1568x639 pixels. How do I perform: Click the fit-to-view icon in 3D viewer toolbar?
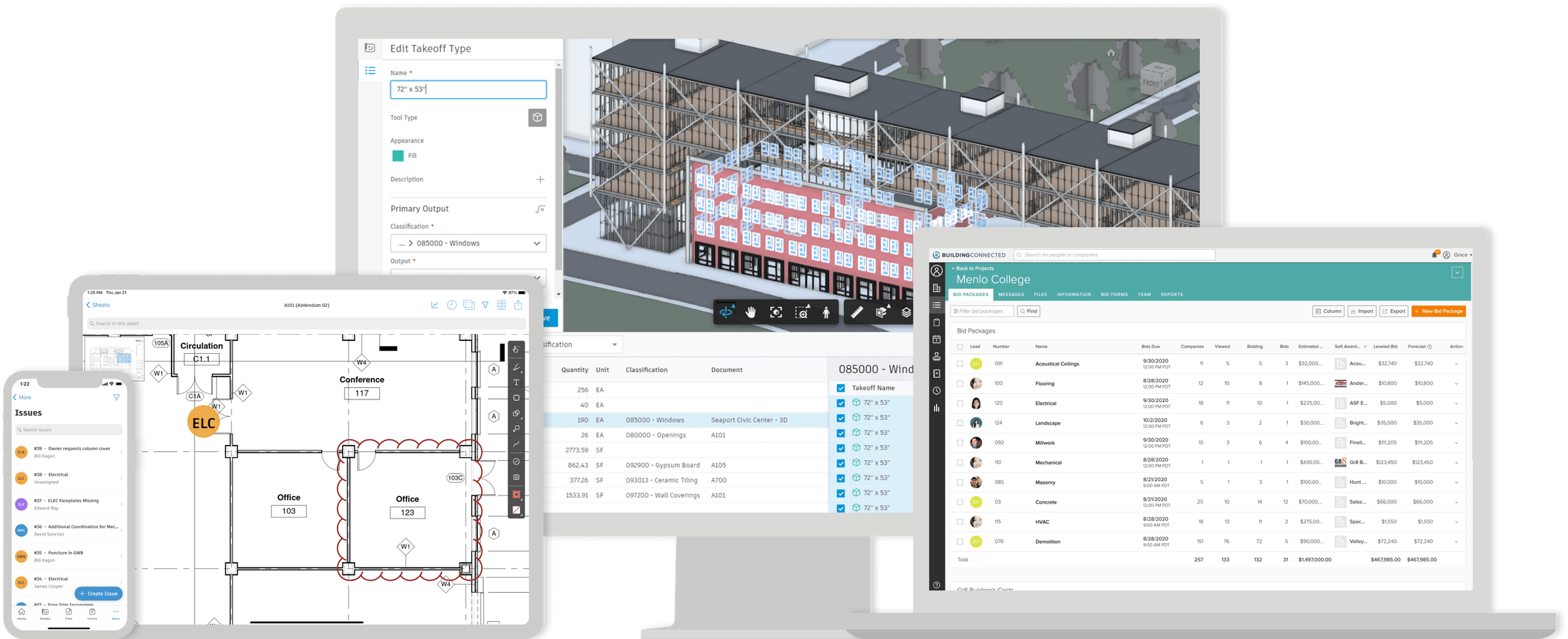click(x=776, y=312)
